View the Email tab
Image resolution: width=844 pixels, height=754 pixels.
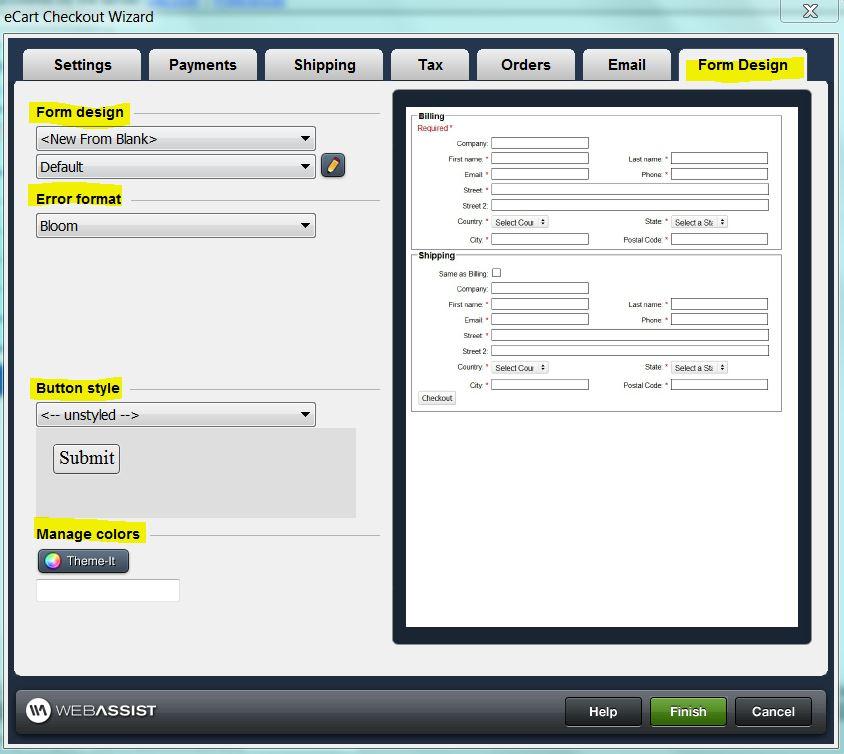point(626,64)
